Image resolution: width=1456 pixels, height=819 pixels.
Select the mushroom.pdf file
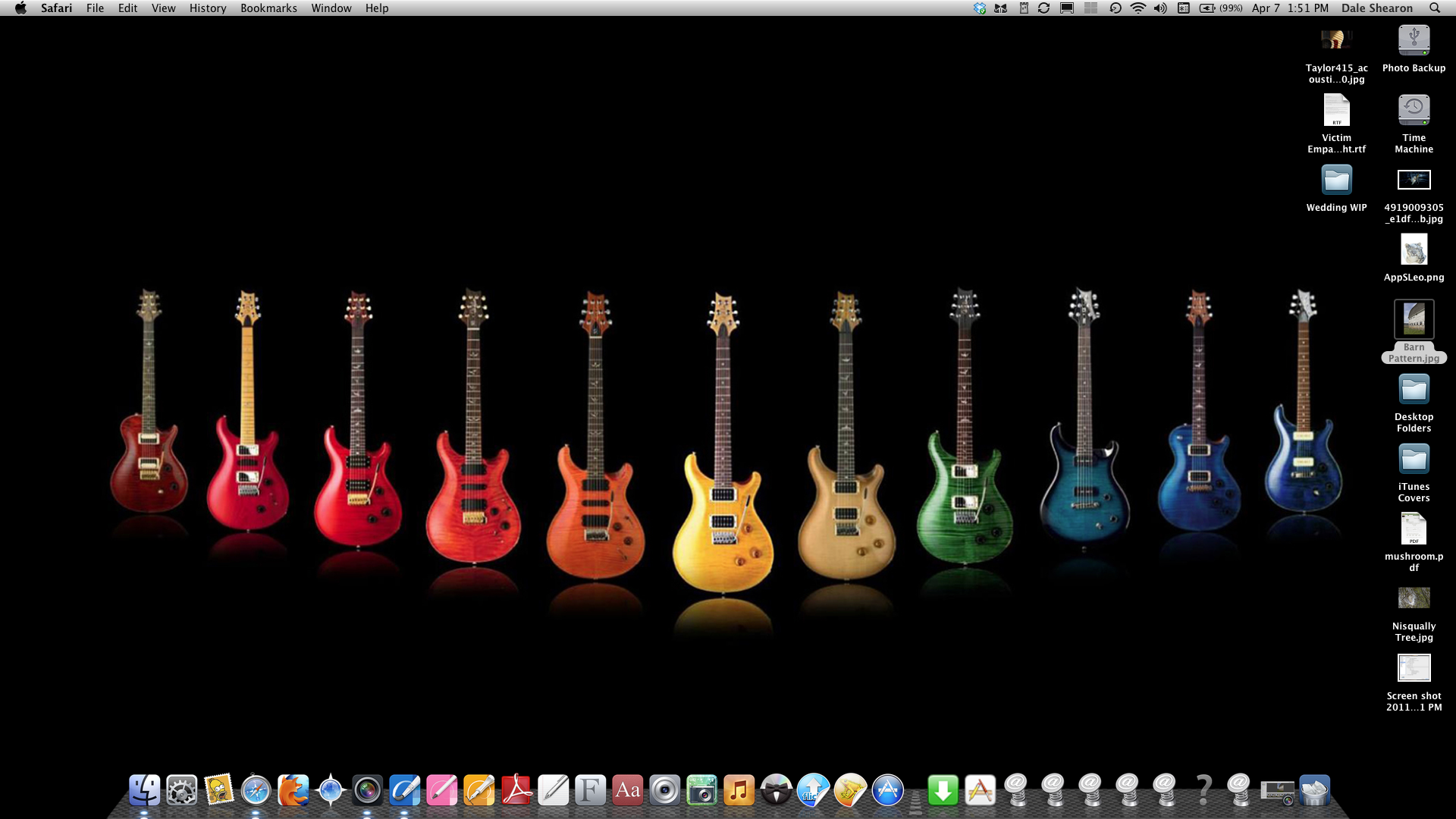tap(1414, 542)
